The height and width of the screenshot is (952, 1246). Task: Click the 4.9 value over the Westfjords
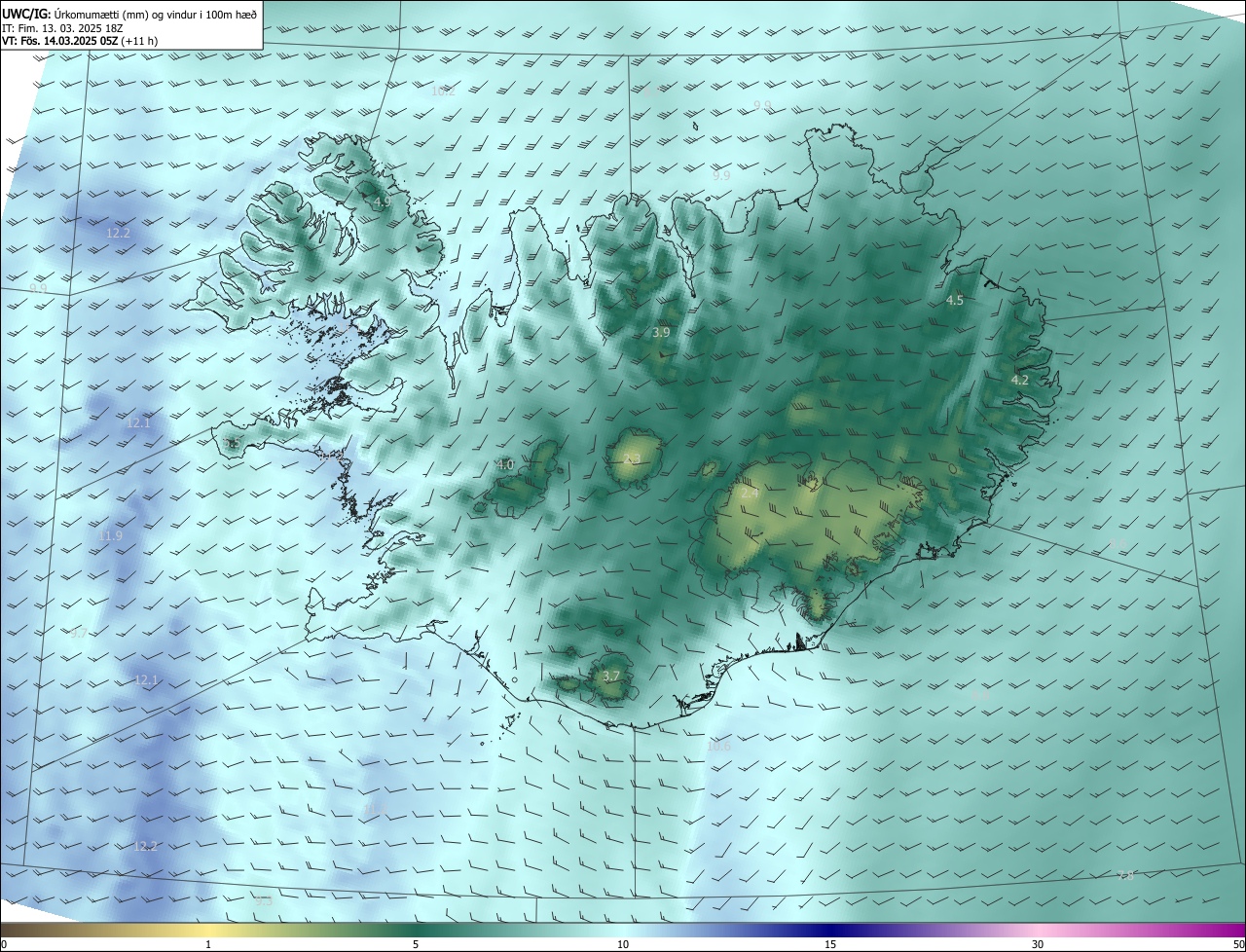coord(382,201)
